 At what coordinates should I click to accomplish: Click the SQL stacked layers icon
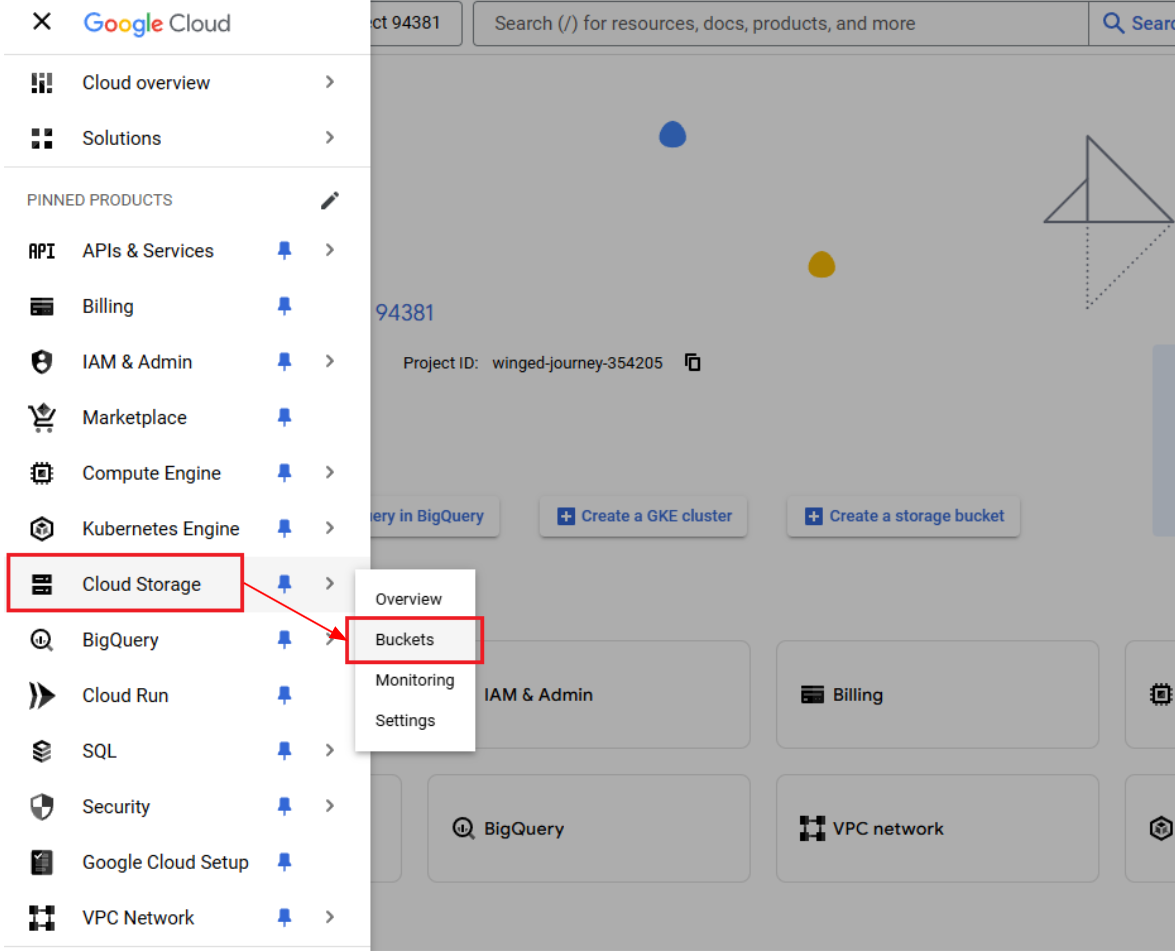click(42, 751)
